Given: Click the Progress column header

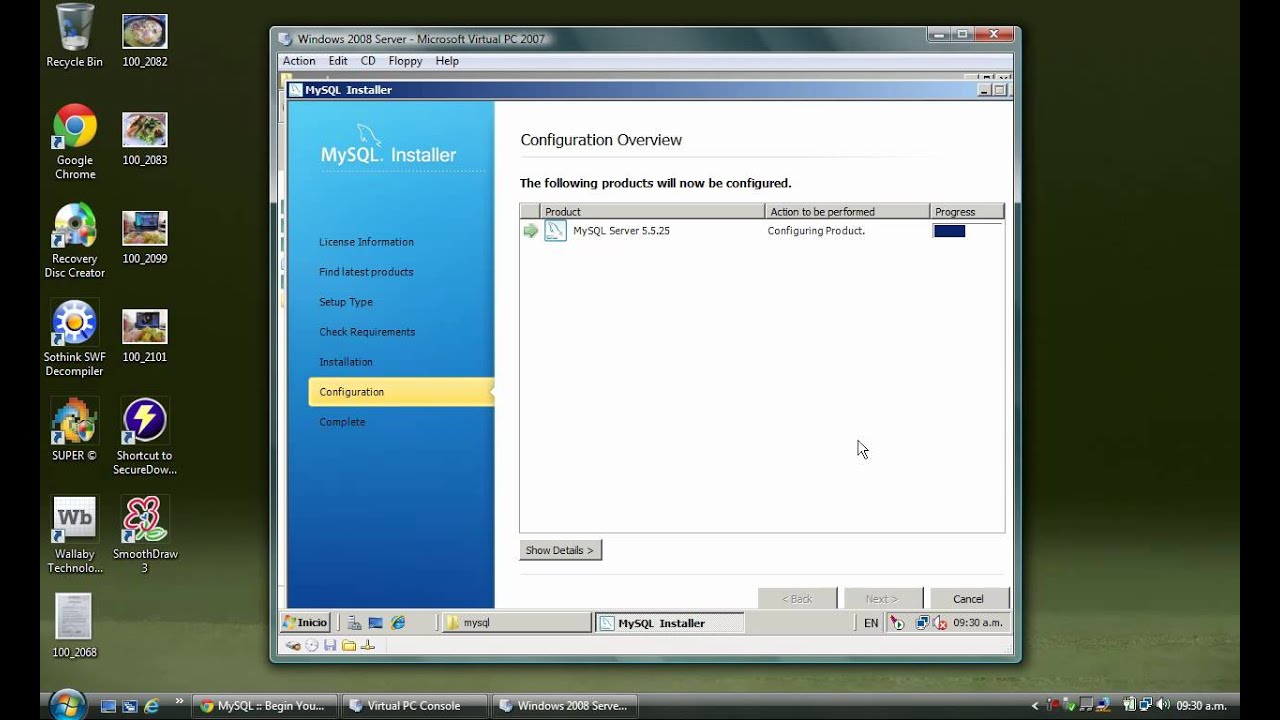Looking at the screenshot, I should [967, 212].
